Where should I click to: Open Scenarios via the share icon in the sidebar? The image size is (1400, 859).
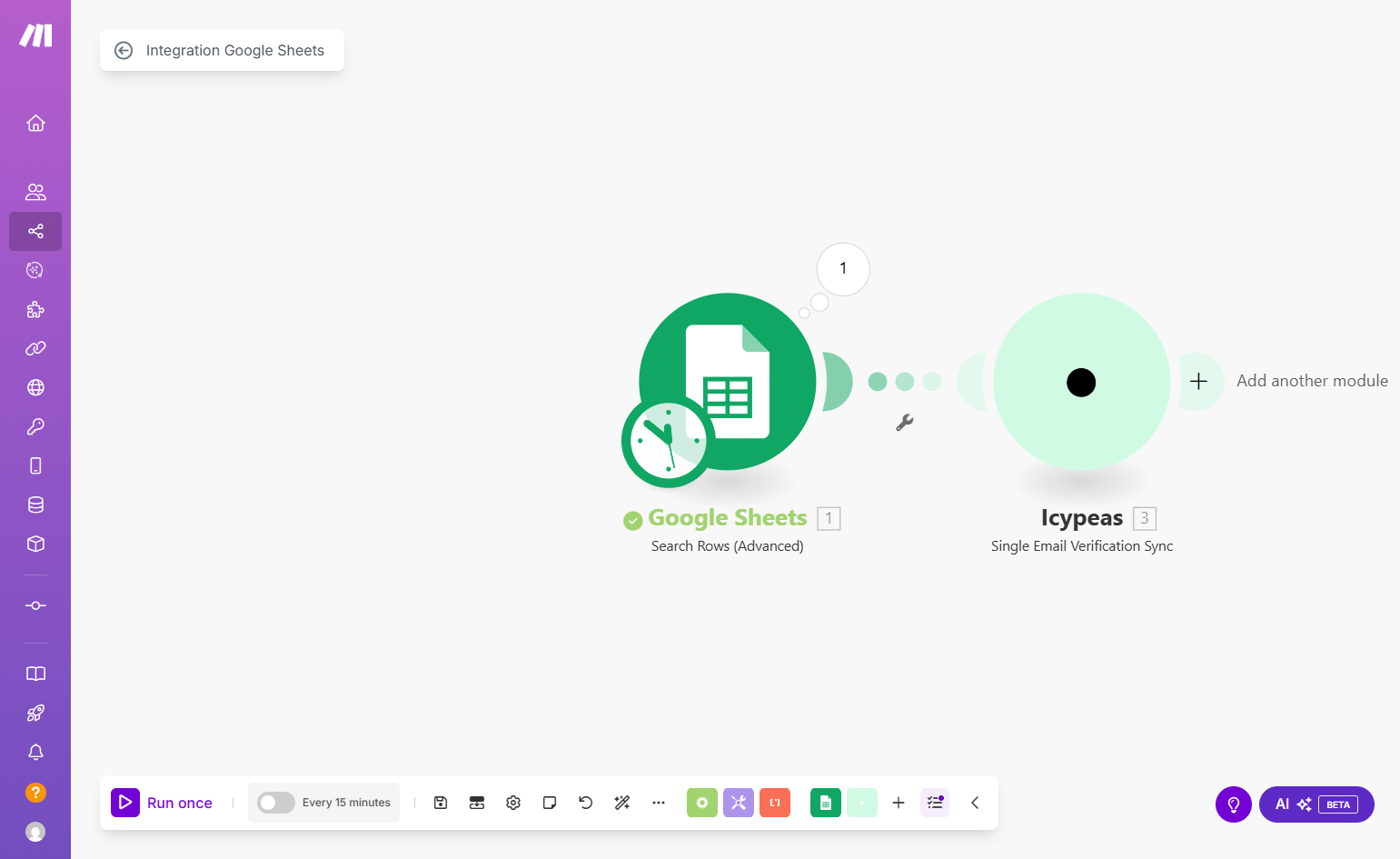tap(35, 231)
